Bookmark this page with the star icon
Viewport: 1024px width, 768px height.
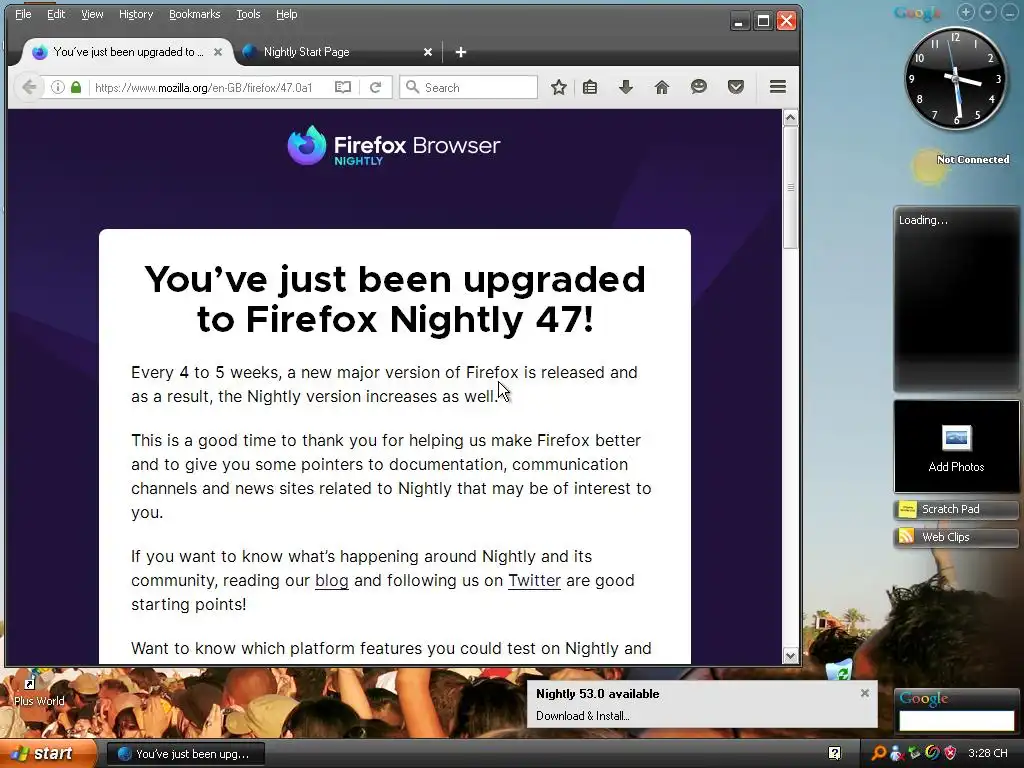(558, 87)
